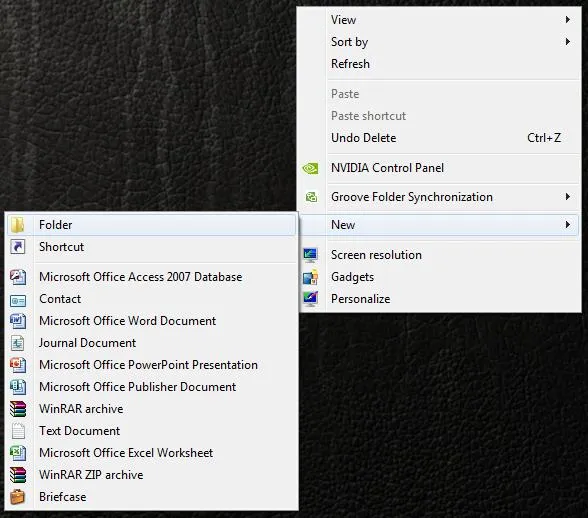
Task: Create a Microsoft Office PowerPoint Presentation
Action: point(152,365)
